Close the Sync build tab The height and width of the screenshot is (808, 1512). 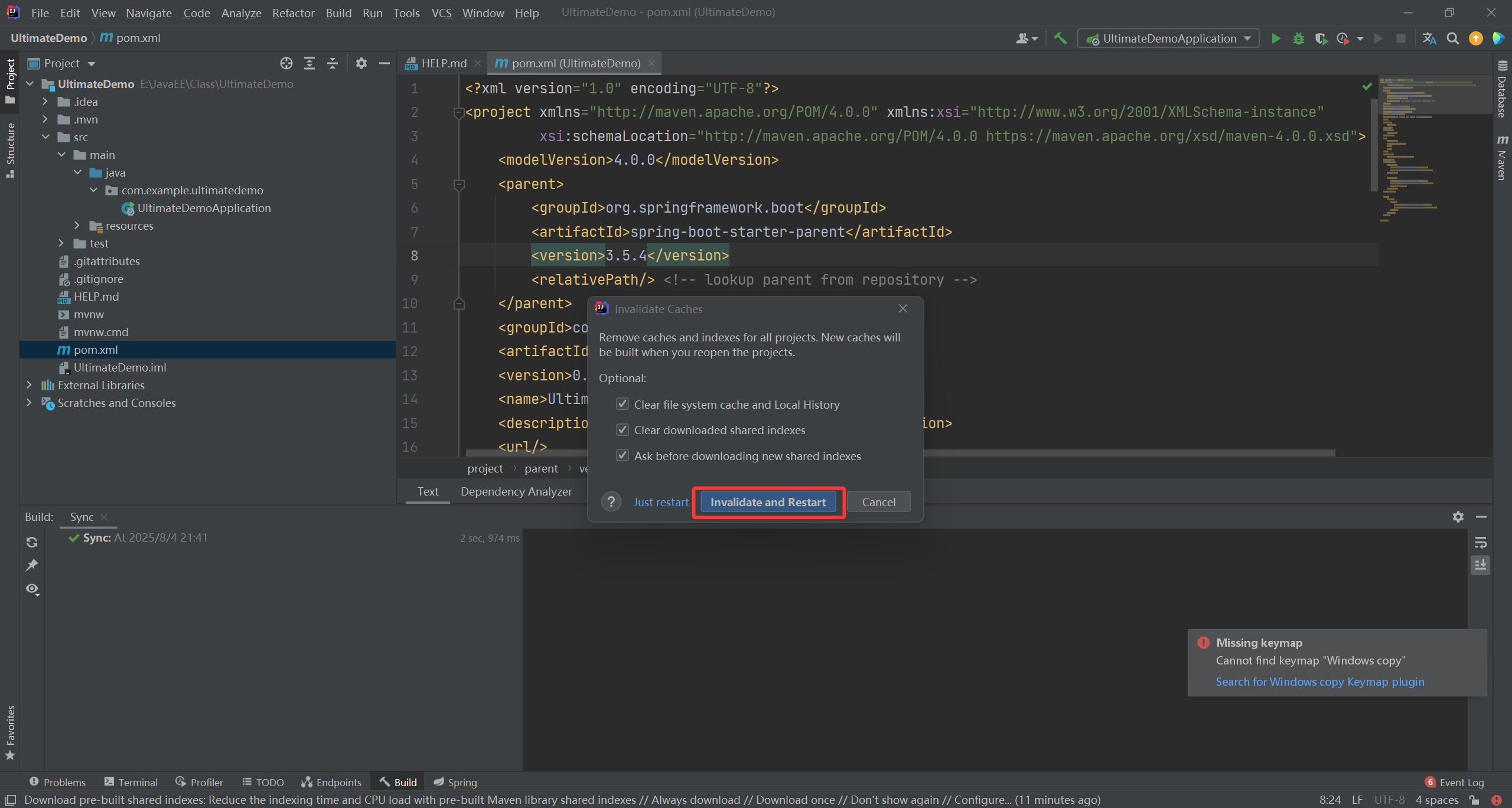[104, 517]
